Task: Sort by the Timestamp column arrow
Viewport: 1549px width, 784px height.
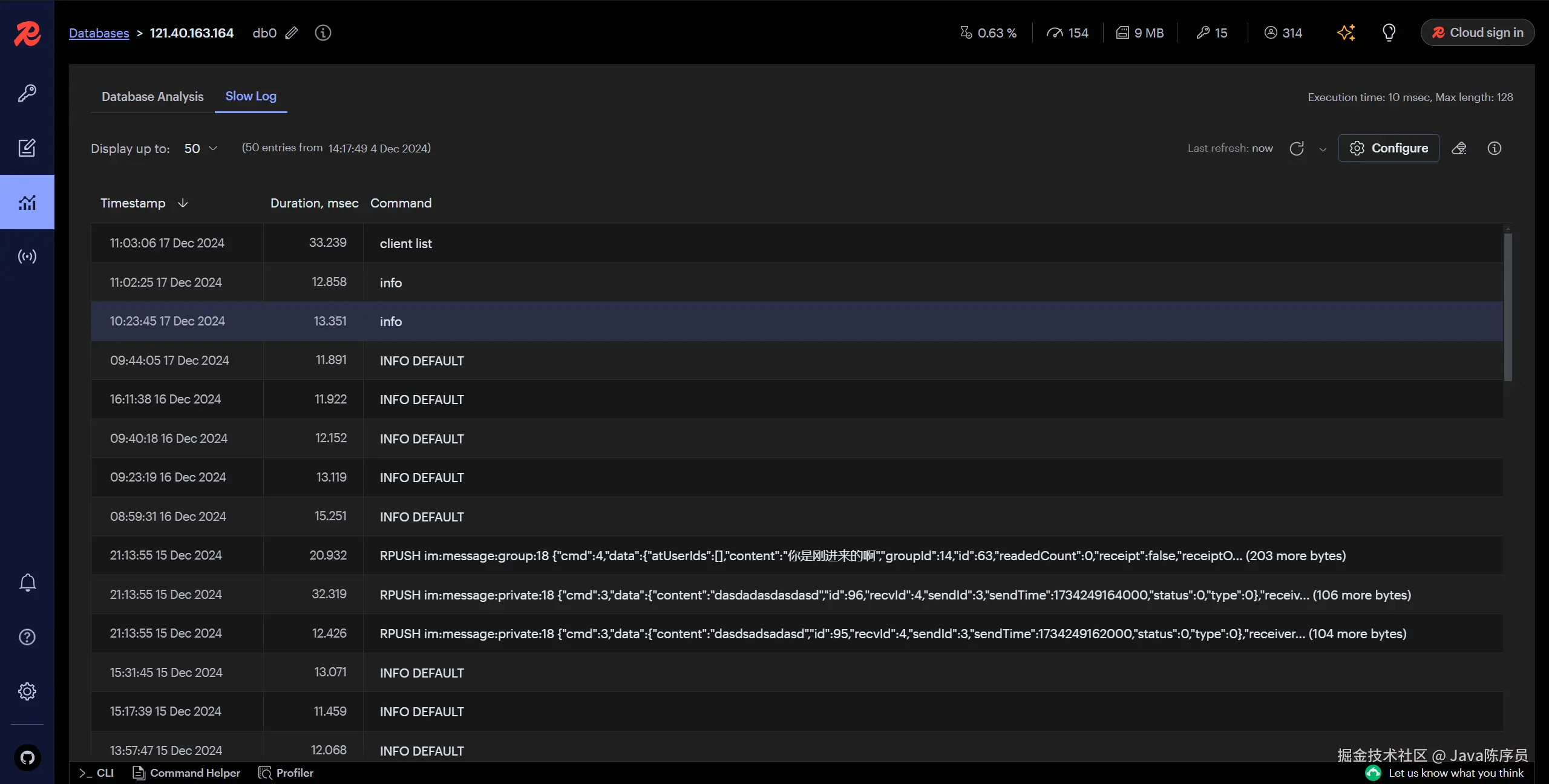Action: pyautogui.click(x=183, y=203)
